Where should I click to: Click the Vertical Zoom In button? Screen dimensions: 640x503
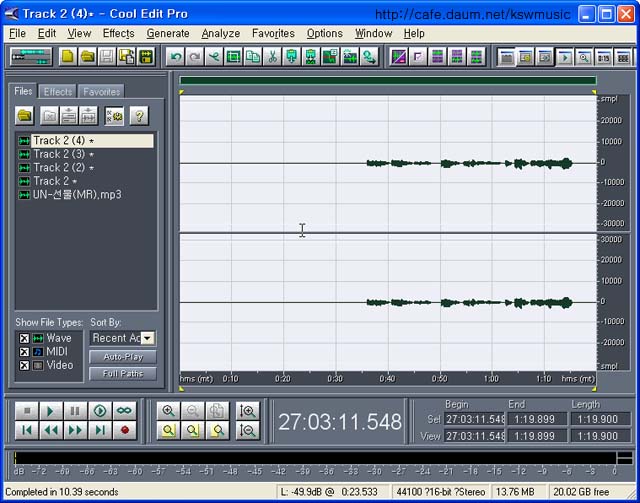pos(248,411)
